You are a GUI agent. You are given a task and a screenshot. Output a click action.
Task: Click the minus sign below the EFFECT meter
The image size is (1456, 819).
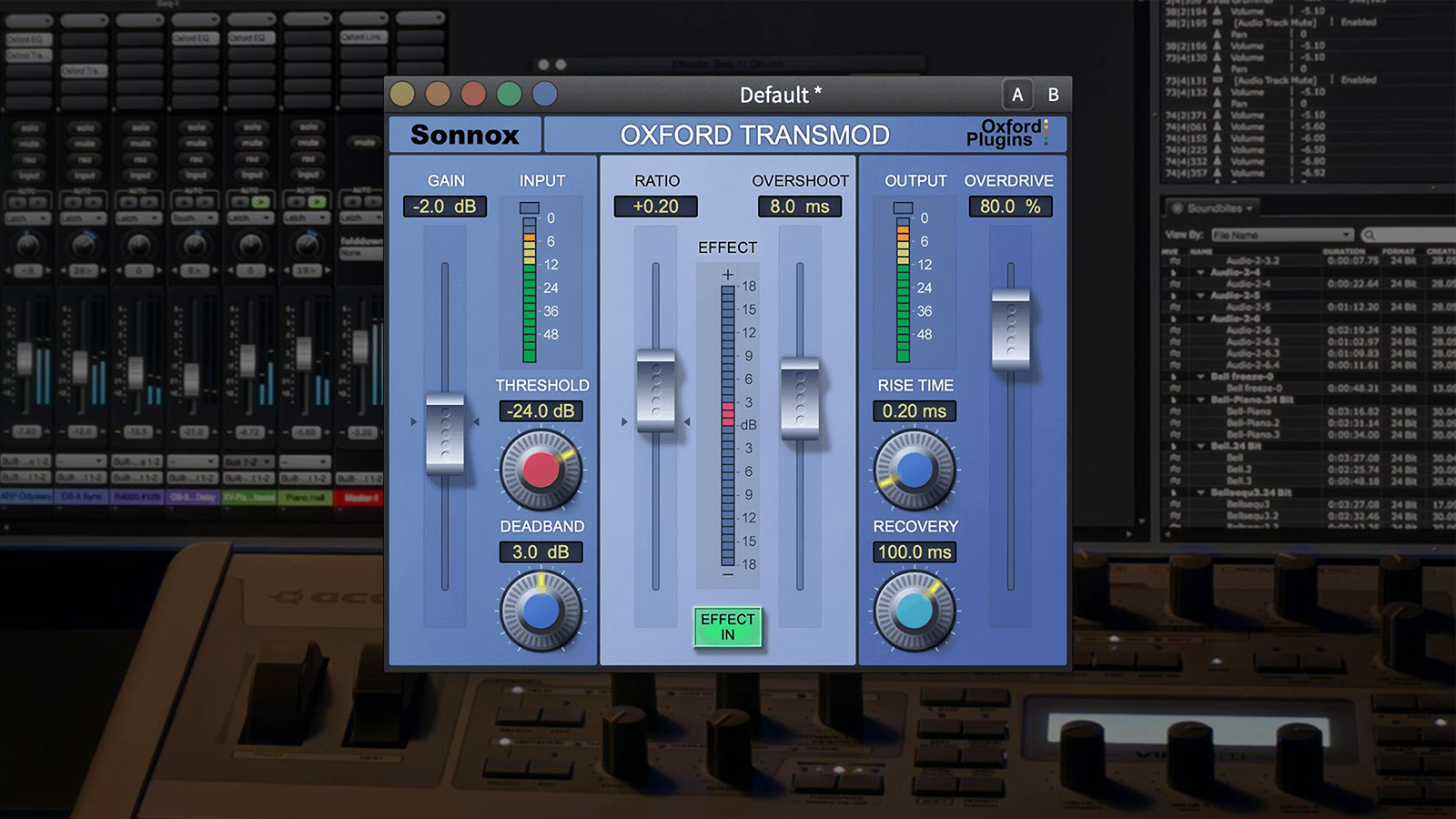727,575
